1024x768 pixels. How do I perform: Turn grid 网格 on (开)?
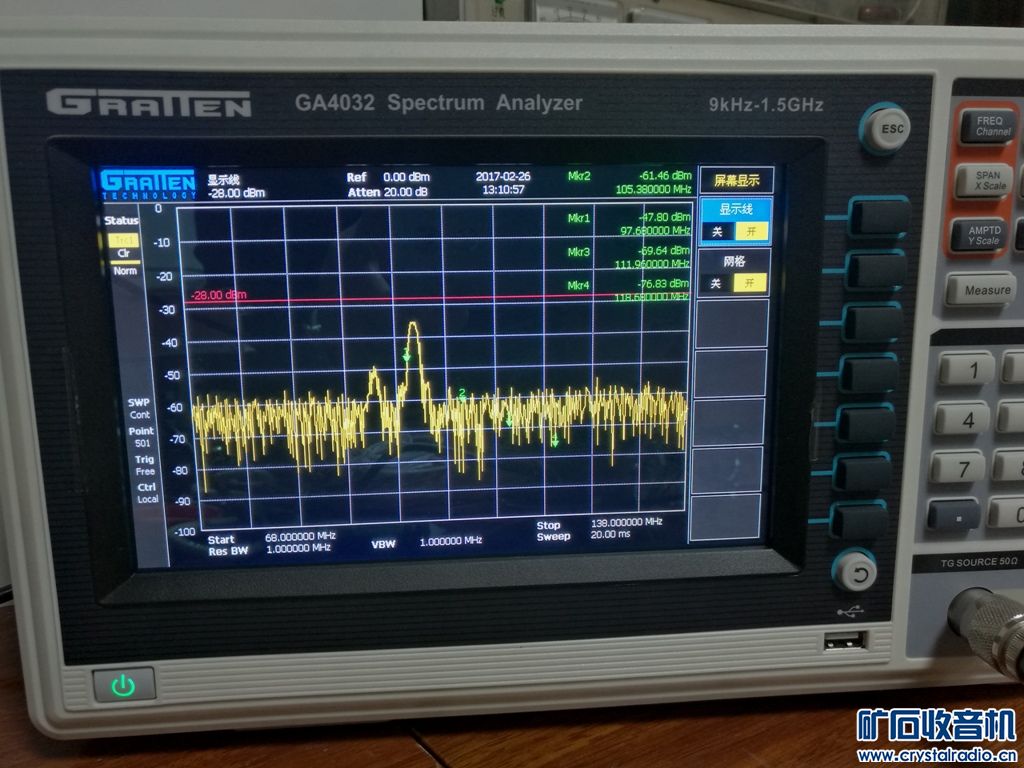click(x=750, y=283)
